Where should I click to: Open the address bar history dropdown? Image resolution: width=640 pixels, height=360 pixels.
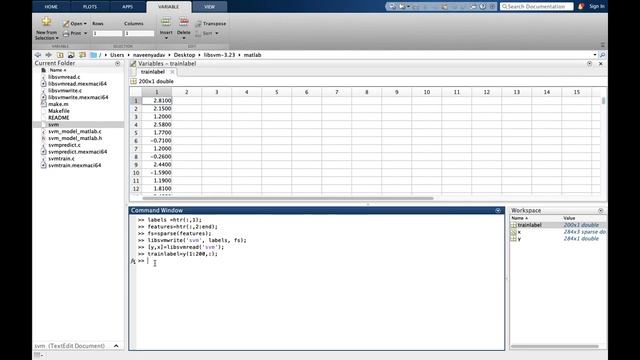pos(595,55)
